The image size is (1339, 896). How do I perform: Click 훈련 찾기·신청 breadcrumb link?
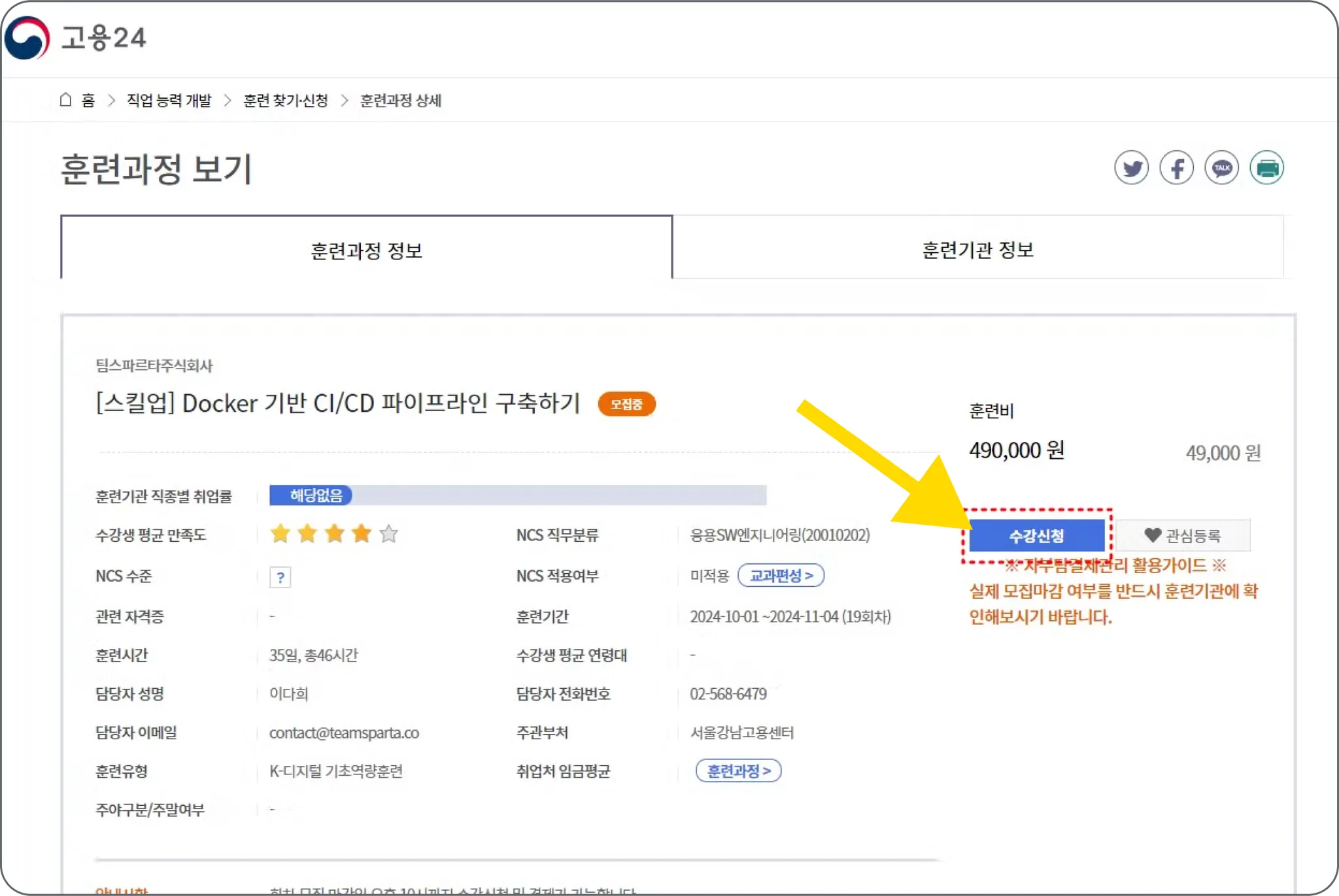coord(285,100)
